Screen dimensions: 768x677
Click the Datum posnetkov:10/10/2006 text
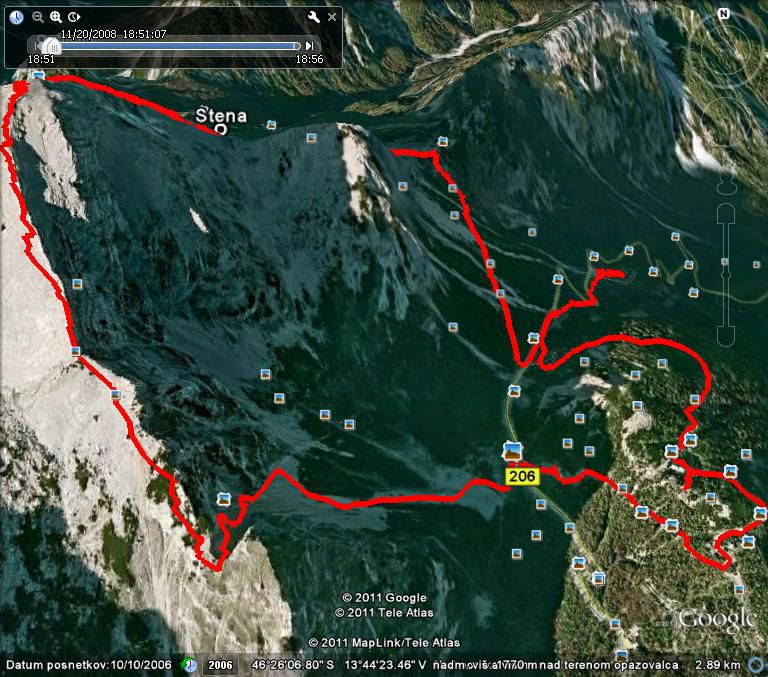click(89, 665)
